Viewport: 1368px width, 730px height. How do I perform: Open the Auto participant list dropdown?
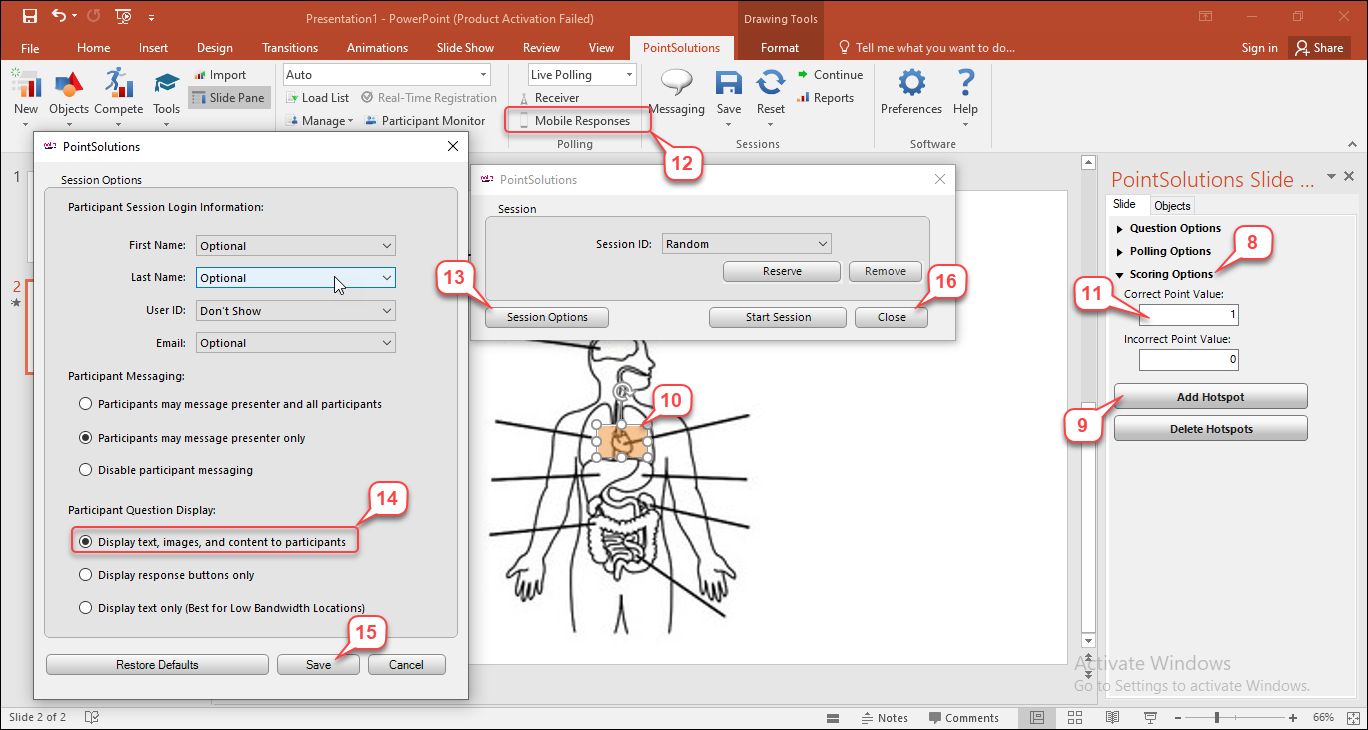[x=386, y=75]
